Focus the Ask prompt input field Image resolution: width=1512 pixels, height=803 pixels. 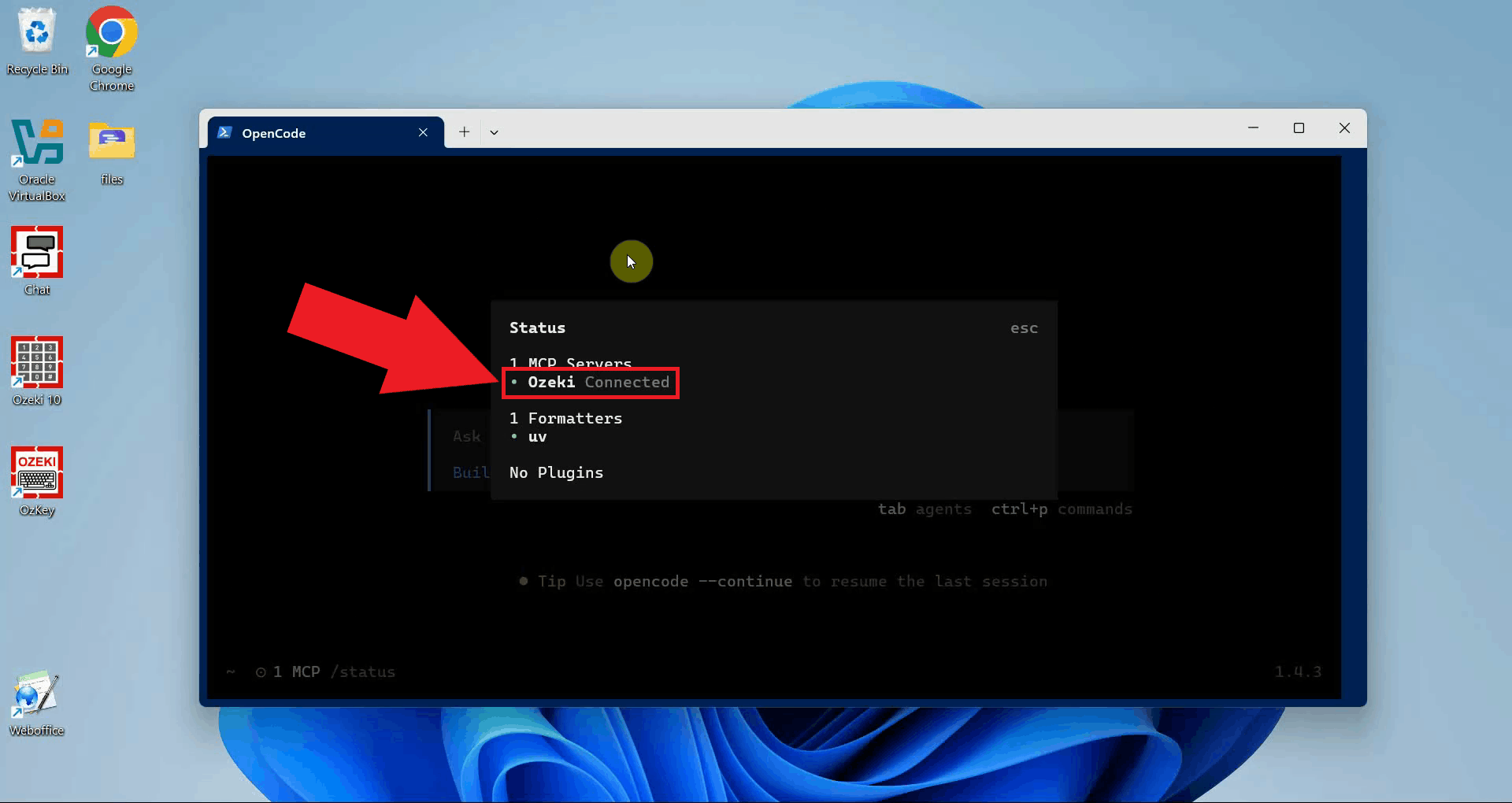pyautogui.click(x=466, y=436)
